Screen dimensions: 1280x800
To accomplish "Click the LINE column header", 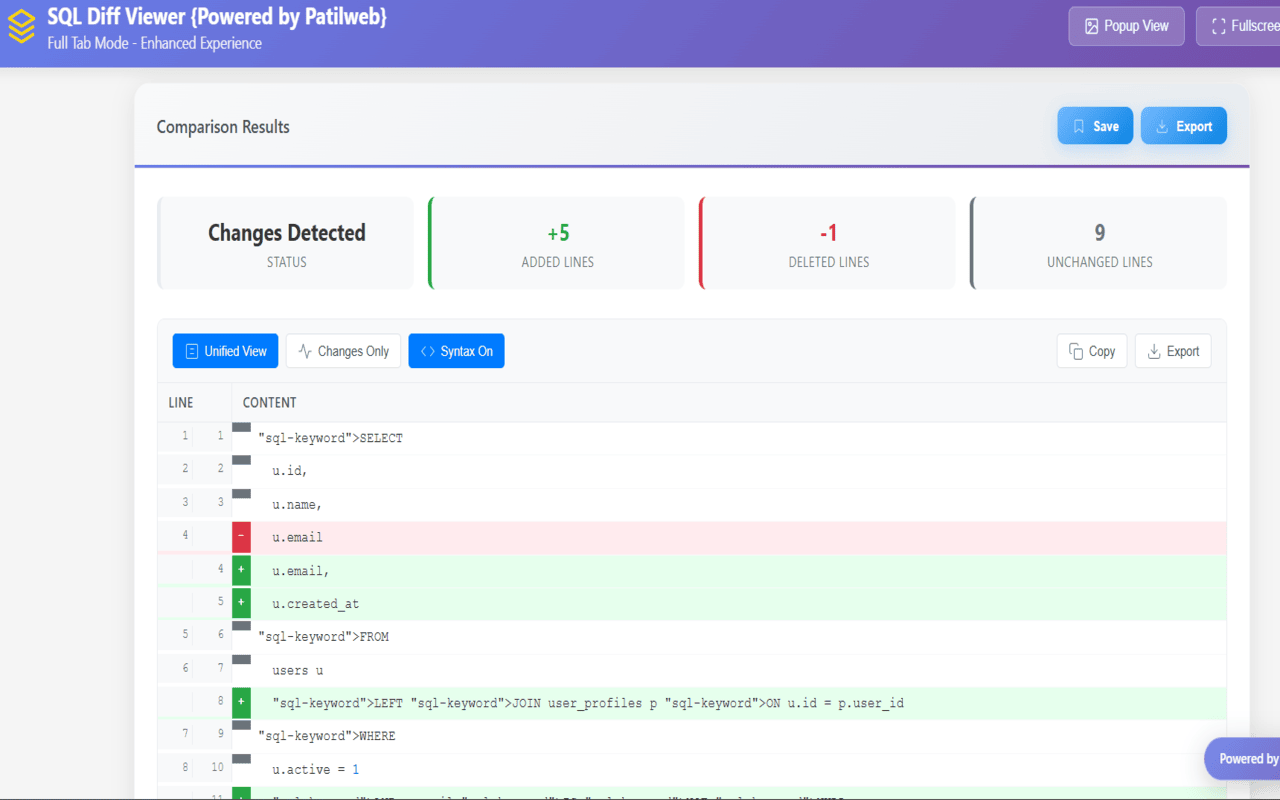I will (x=181, y=402).
